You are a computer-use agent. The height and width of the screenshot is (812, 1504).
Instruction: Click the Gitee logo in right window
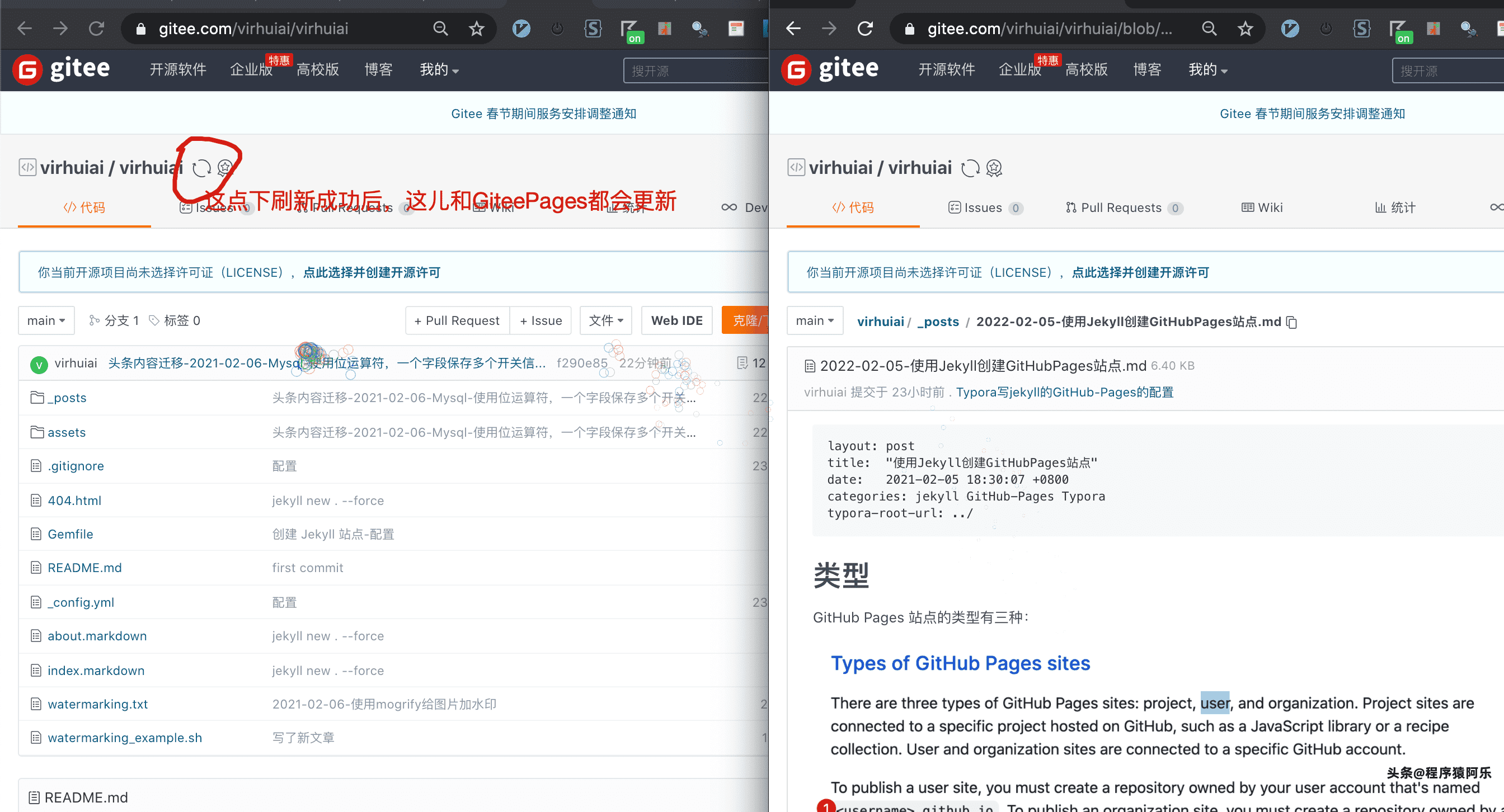[x=830, y=69]
